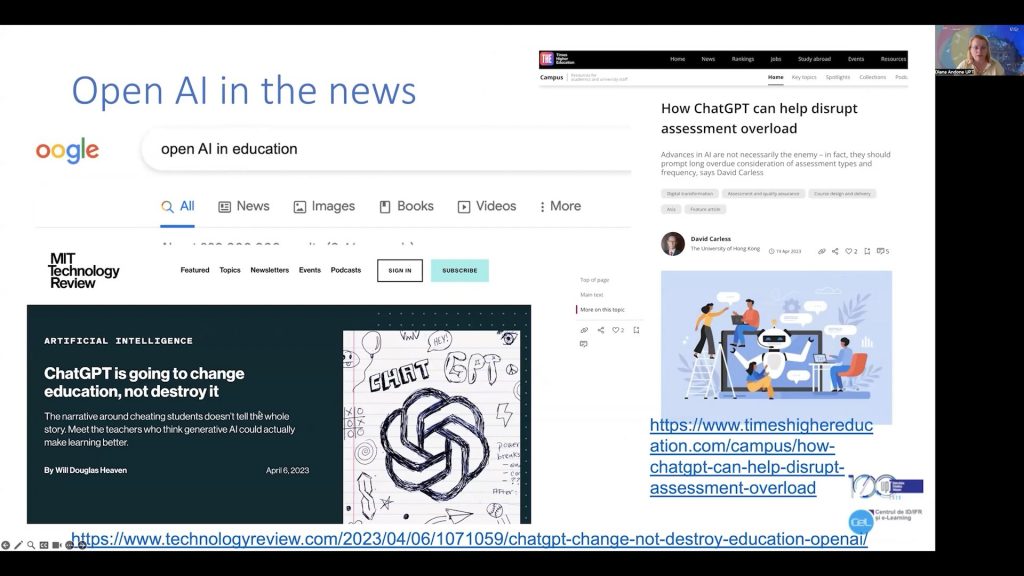Copy link icon beside David Carless date
The image size is (1024, 576).
click(822, 251)
